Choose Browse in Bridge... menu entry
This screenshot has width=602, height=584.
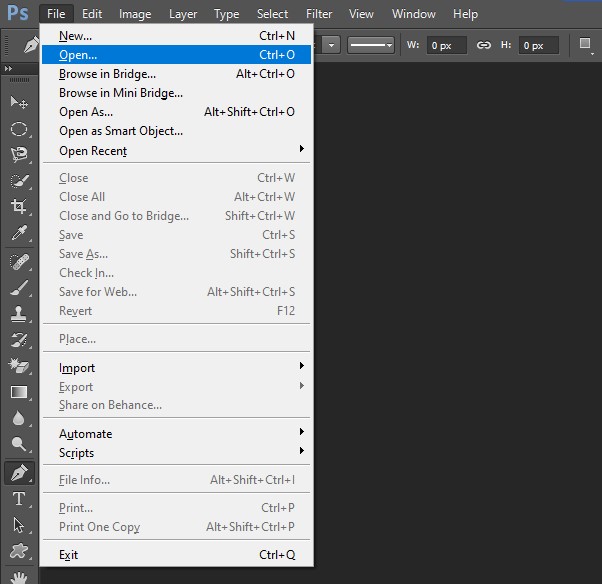tap(107, 74)
